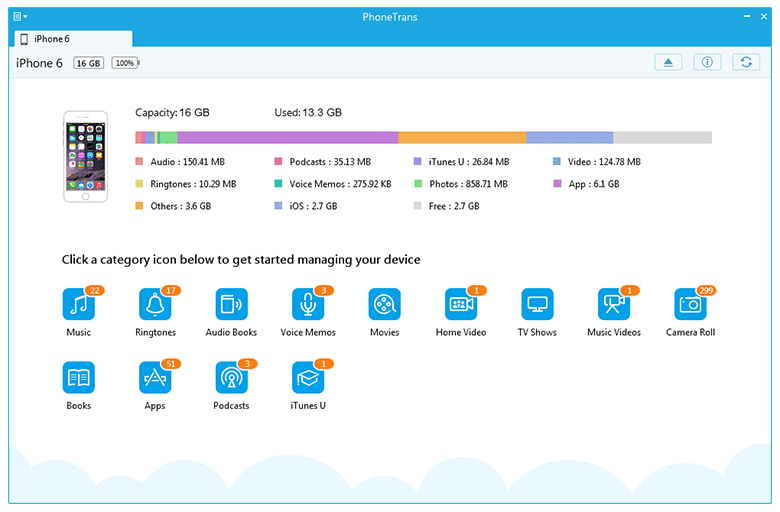
Task: Open the Home Video category
Action: tap(461, 304)
